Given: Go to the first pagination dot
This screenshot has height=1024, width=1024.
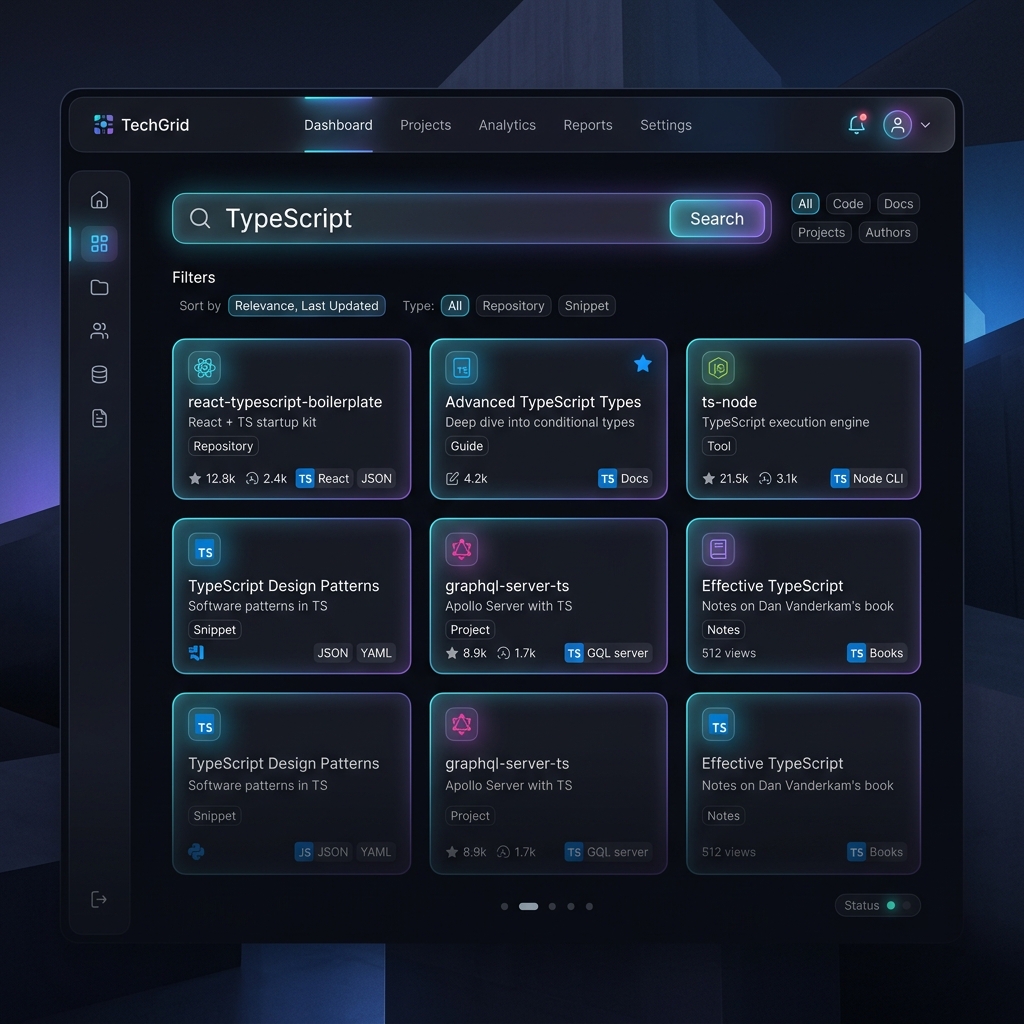Looking at the screenshot, I should pos(504,906).
